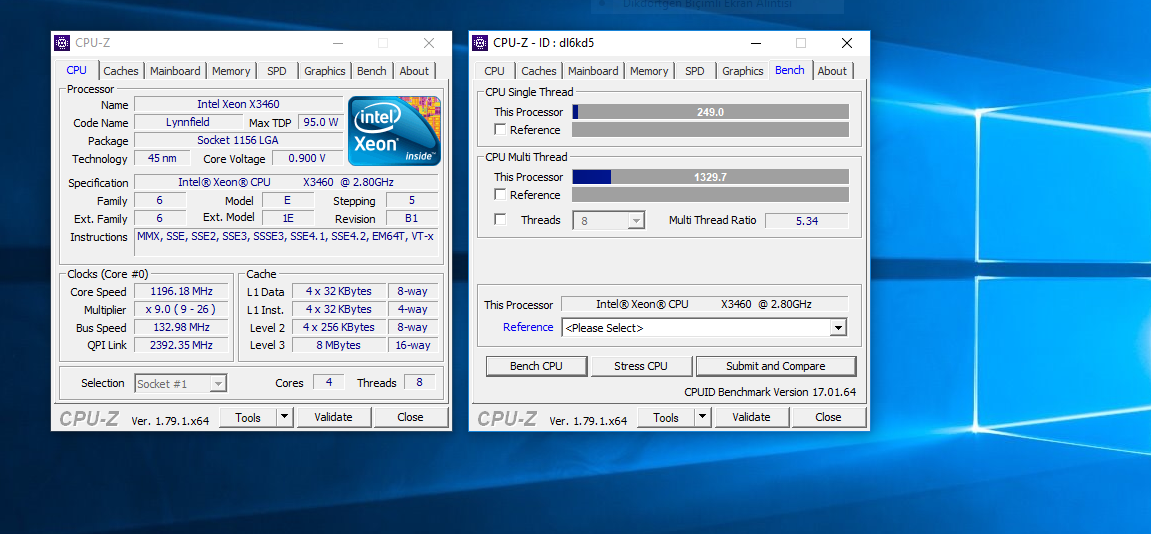This screenshot has width=1151, height=534.
Task: Close Bench window with title bar X
Action: 846,43
